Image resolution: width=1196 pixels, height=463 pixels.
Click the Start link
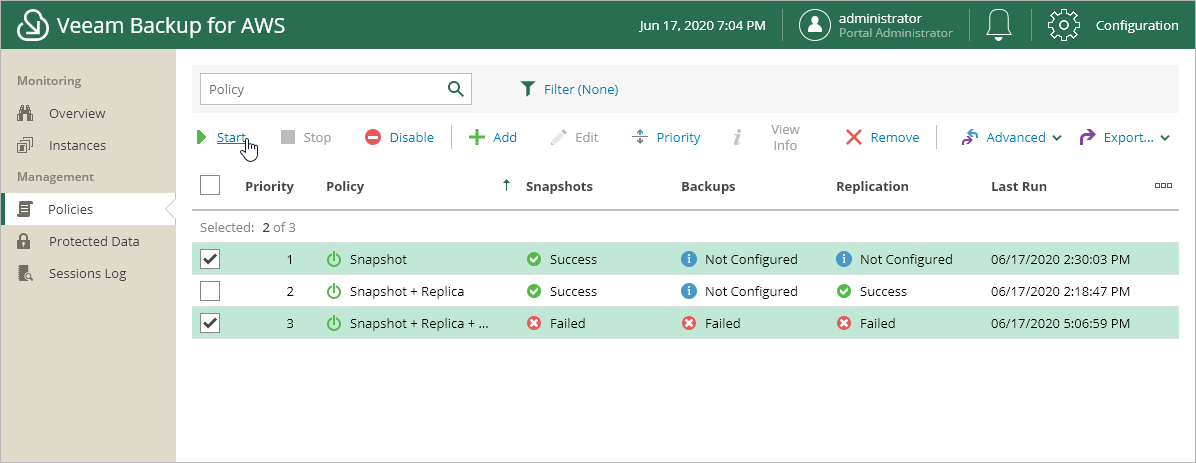(231, 137)
